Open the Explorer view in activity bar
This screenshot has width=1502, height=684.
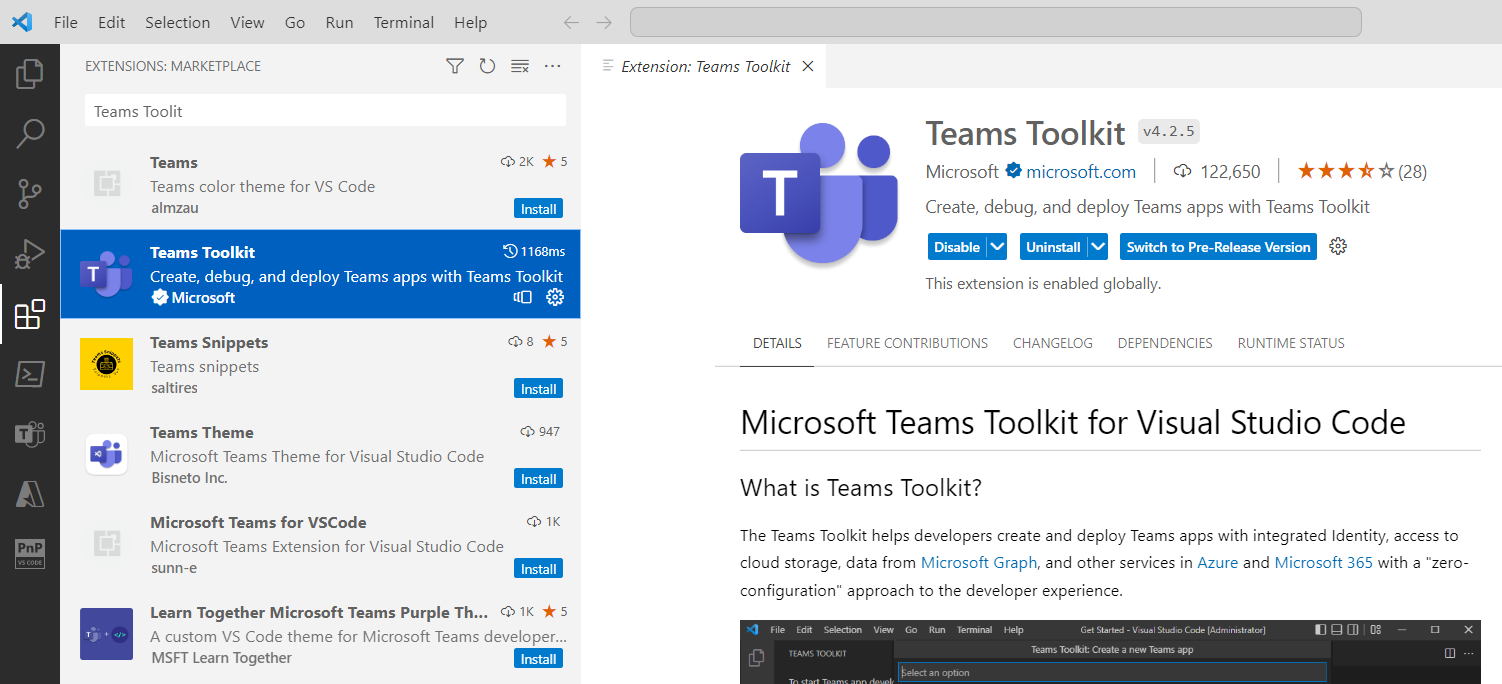pyautogui.click(x=30, y=74)
